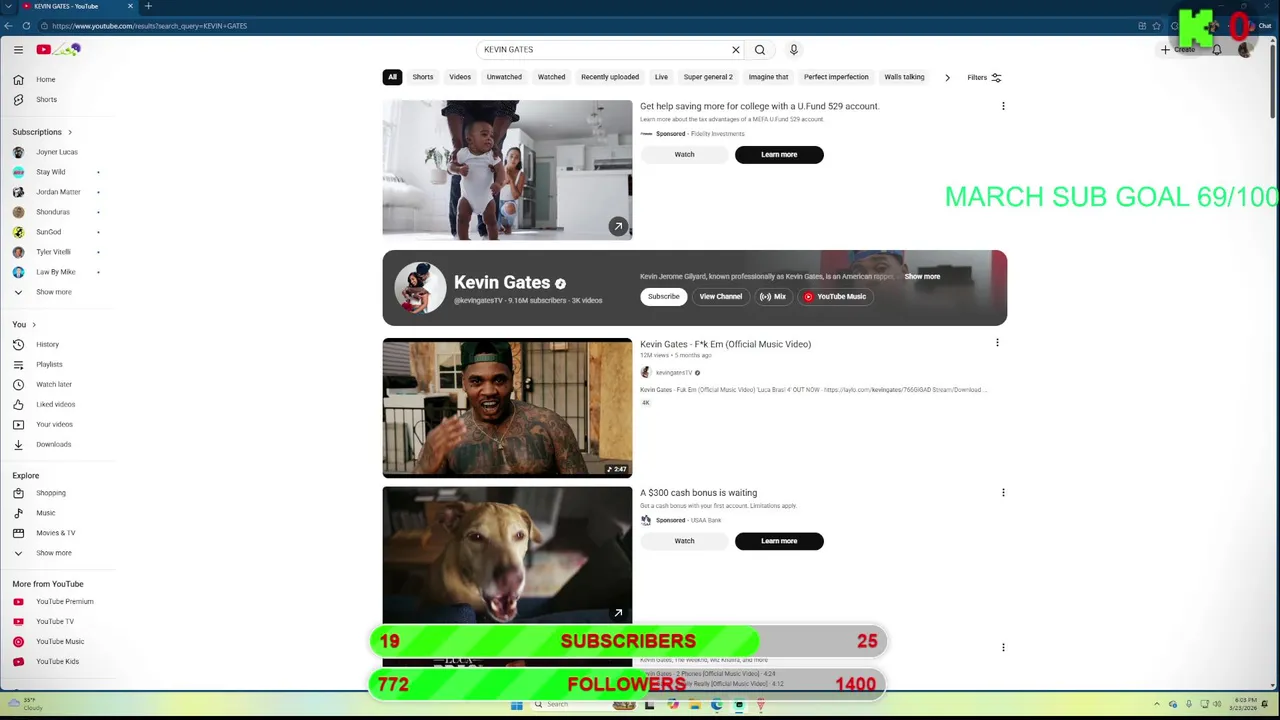Select the Super general 2 chip
The image size is (1280, 720).
[x=708, y=77]
